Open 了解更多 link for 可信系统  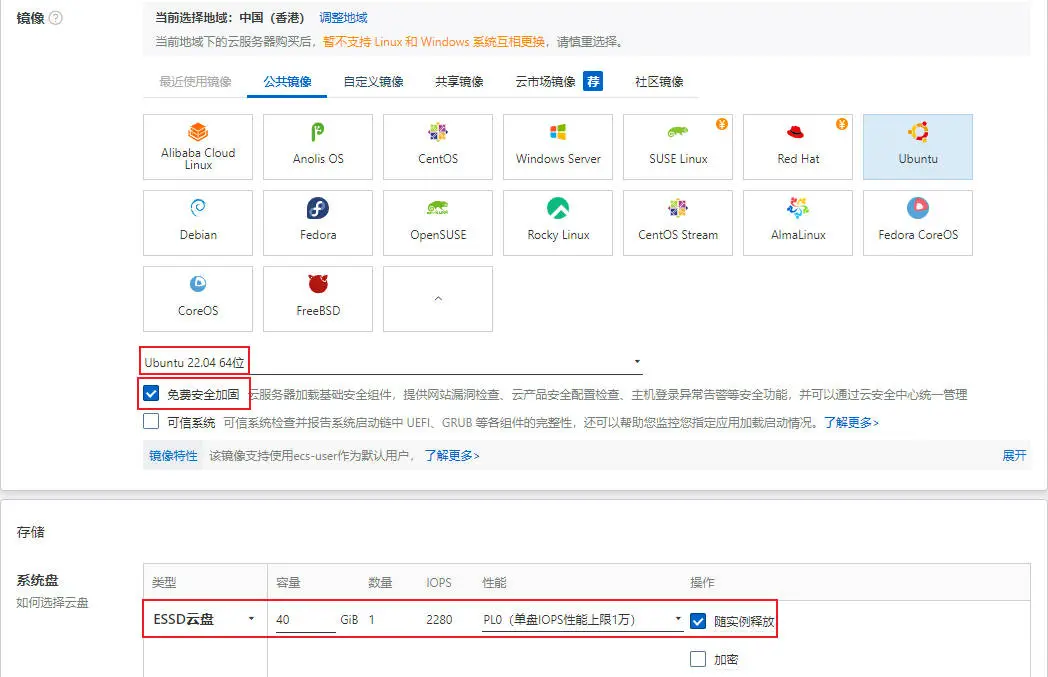click(851, 422)
